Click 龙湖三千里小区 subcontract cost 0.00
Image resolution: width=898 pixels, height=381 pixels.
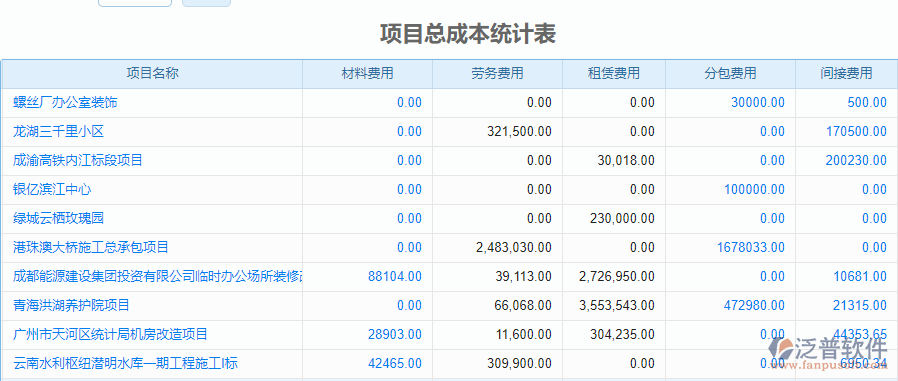773,132
